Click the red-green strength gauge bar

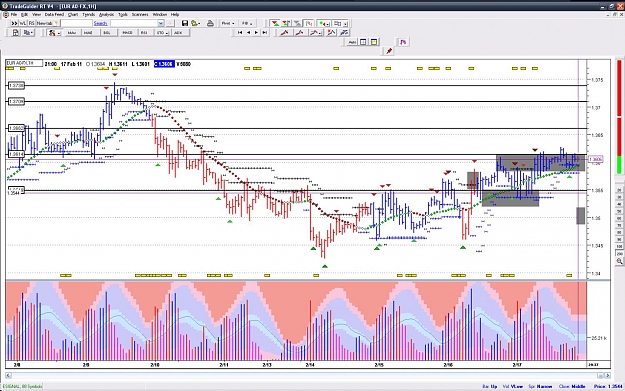coord(619,116)
